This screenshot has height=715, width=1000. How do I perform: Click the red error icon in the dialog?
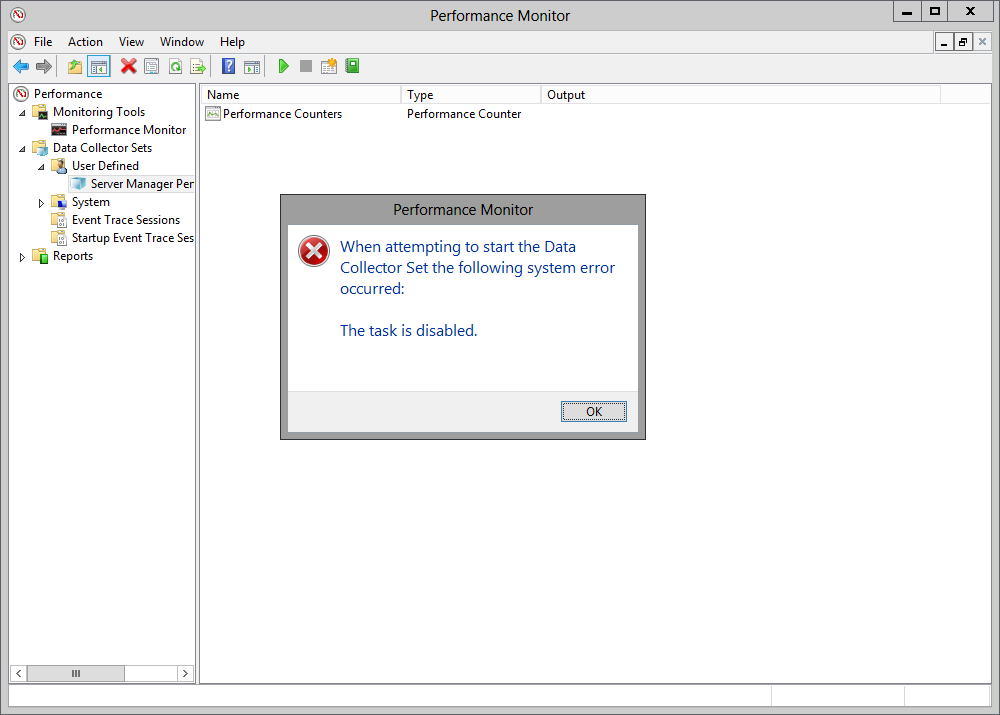tap(314, 251)
